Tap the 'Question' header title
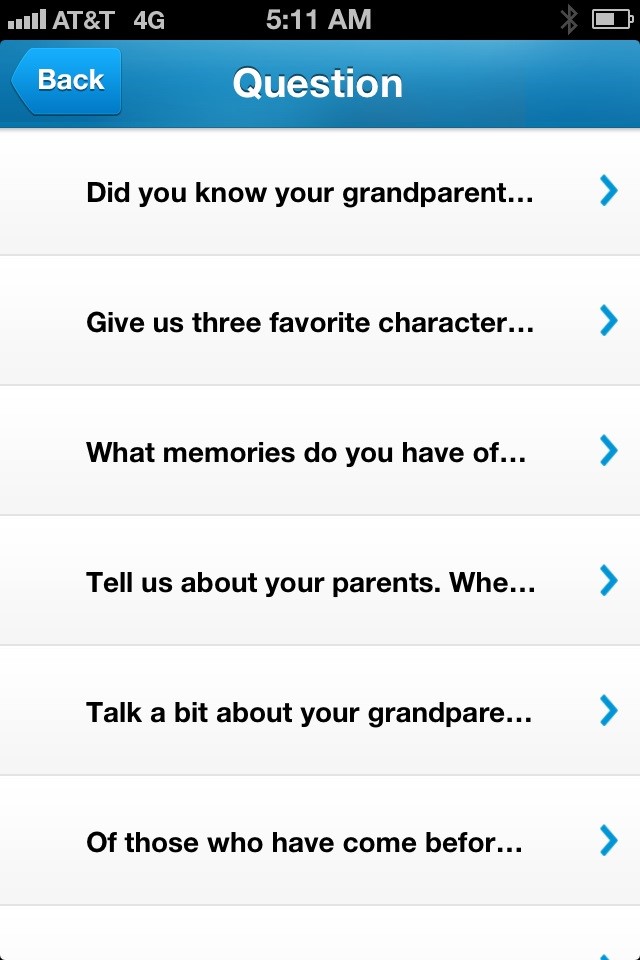This screenshot has width=640, height=960. pyautogui.click(x=318, y=83)
